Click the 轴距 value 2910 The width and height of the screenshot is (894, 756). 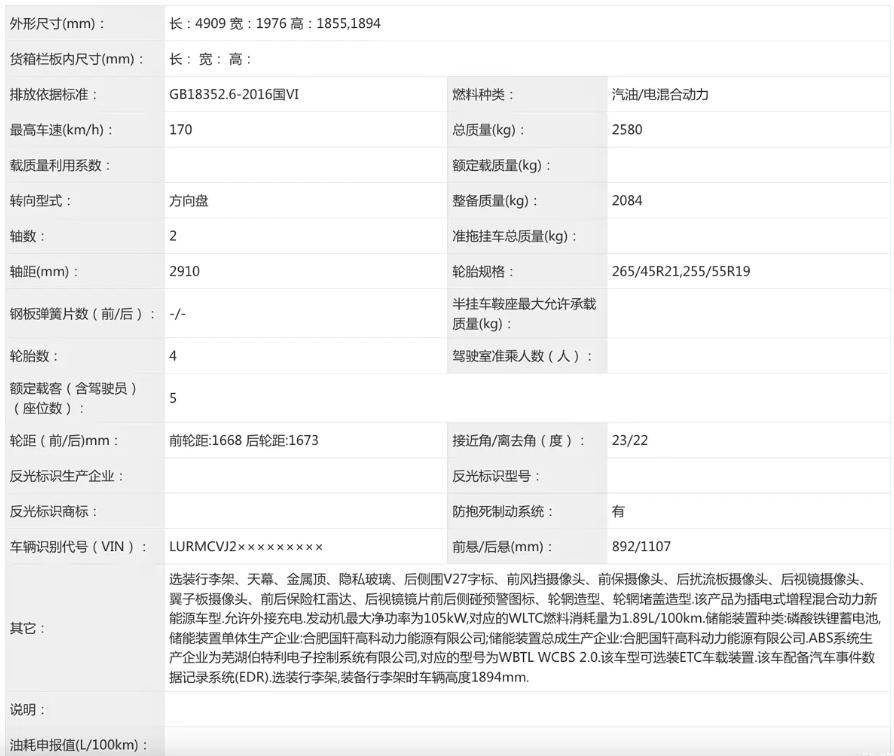(x=184, y=270)
